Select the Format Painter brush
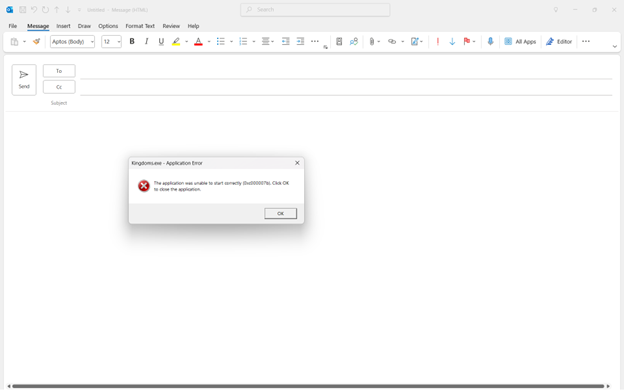 pos(36,41)
